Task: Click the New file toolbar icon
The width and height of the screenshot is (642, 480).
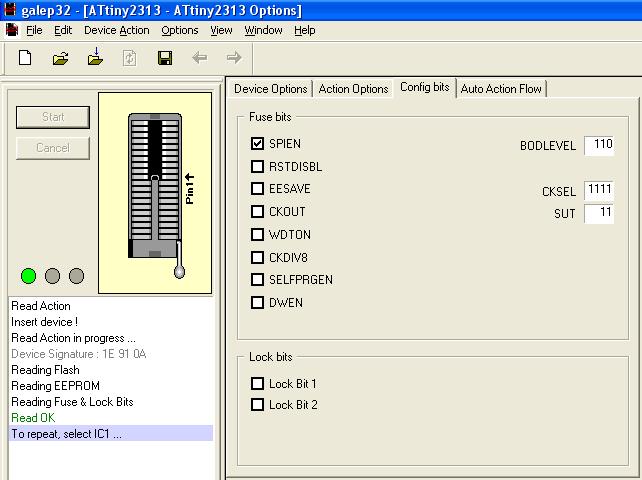Action: click(25, 58)
